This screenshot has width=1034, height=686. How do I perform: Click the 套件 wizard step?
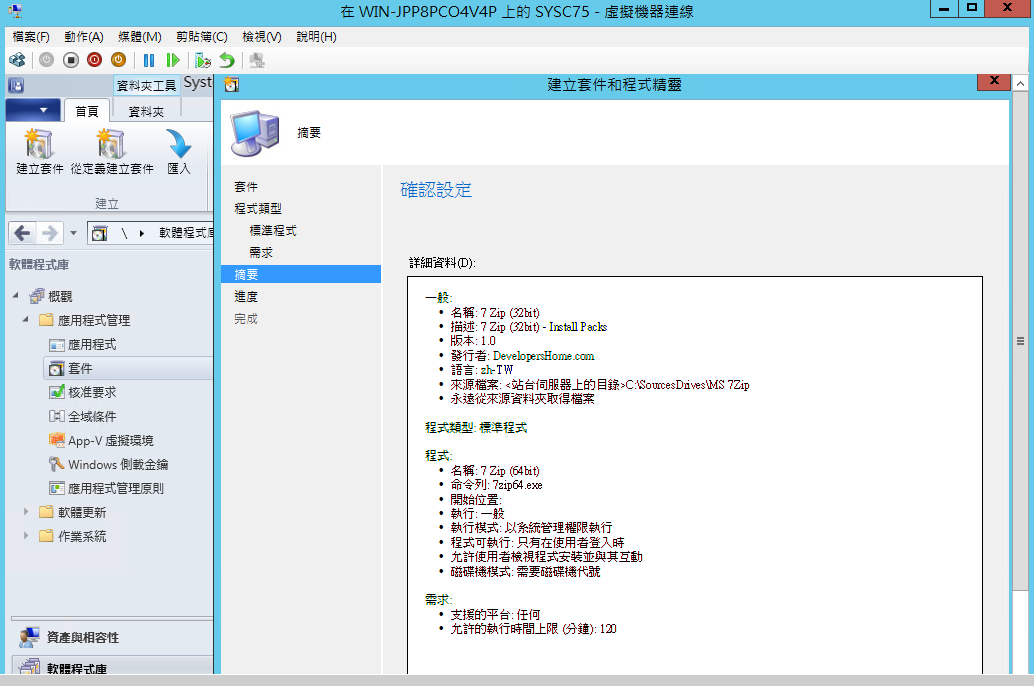click(x=245, y=187)
